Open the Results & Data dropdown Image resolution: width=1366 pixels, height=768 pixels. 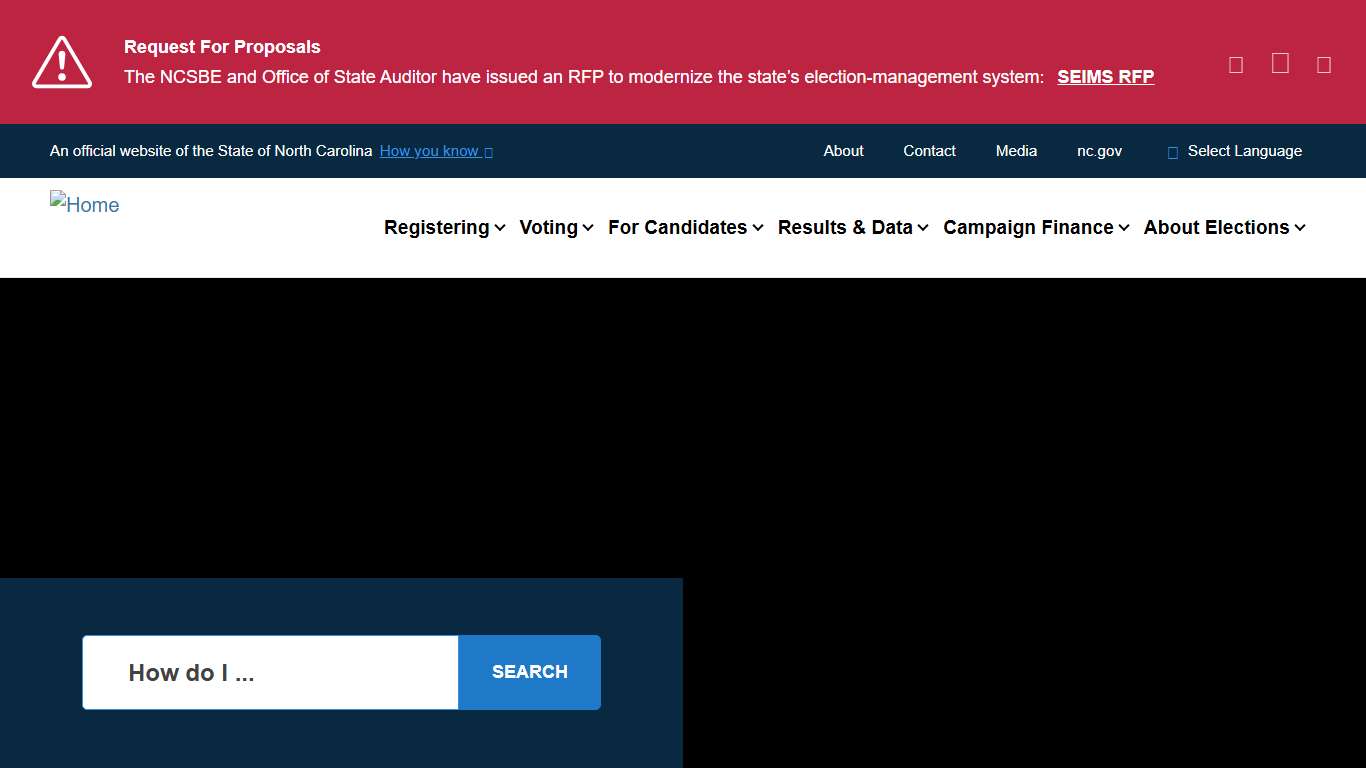pos(852,227)
